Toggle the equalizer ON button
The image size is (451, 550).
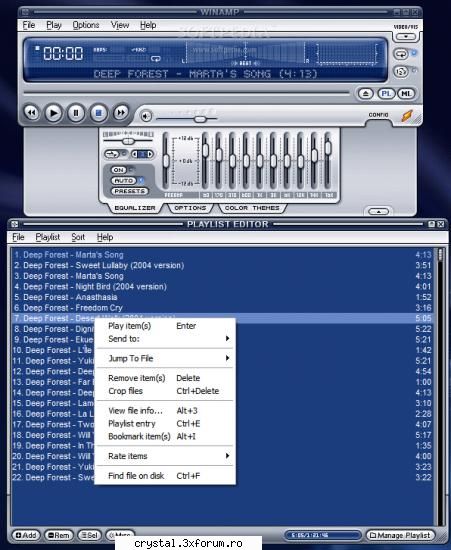(119, 170)
